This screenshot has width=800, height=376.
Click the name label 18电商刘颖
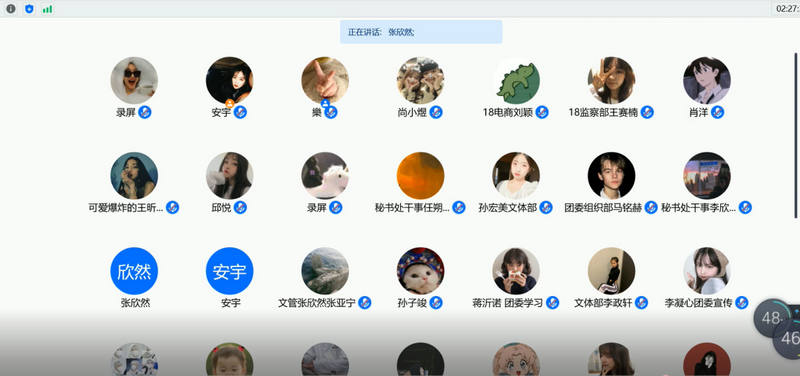point(508,113)
